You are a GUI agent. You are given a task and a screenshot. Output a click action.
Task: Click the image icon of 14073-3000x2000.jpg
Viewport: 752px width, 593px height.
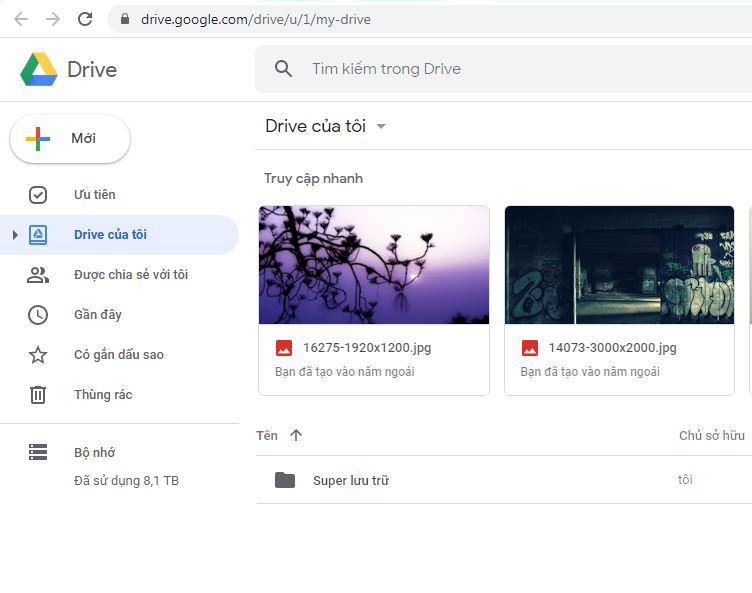pos(530,348)
